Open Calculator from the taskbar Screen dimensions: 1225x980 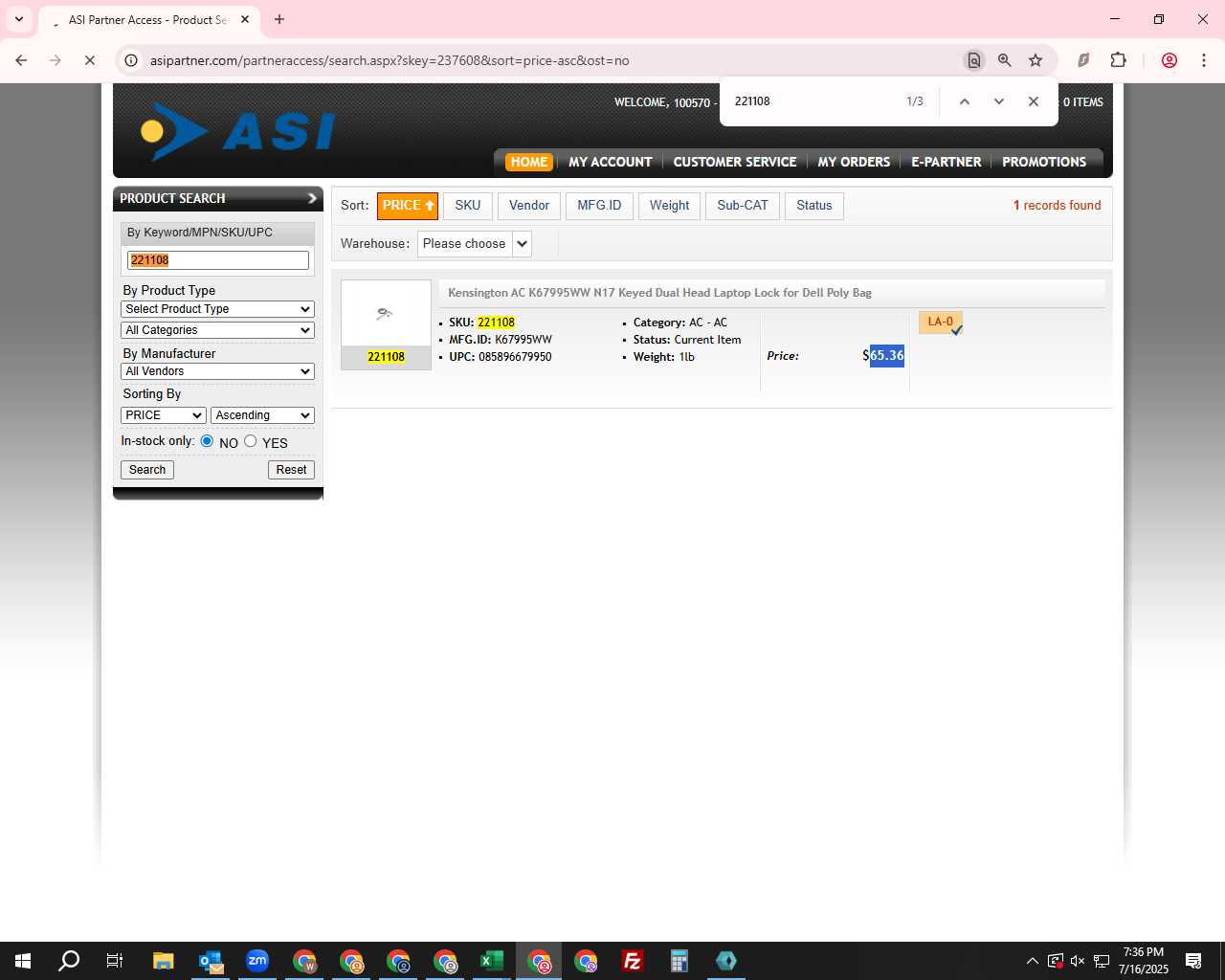tap(679, 961)
